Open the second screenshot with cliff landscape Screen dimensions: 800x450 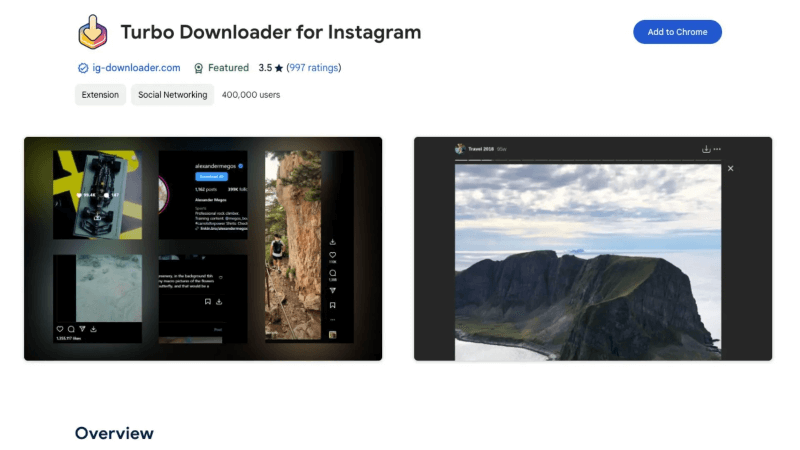click(593, 248)
